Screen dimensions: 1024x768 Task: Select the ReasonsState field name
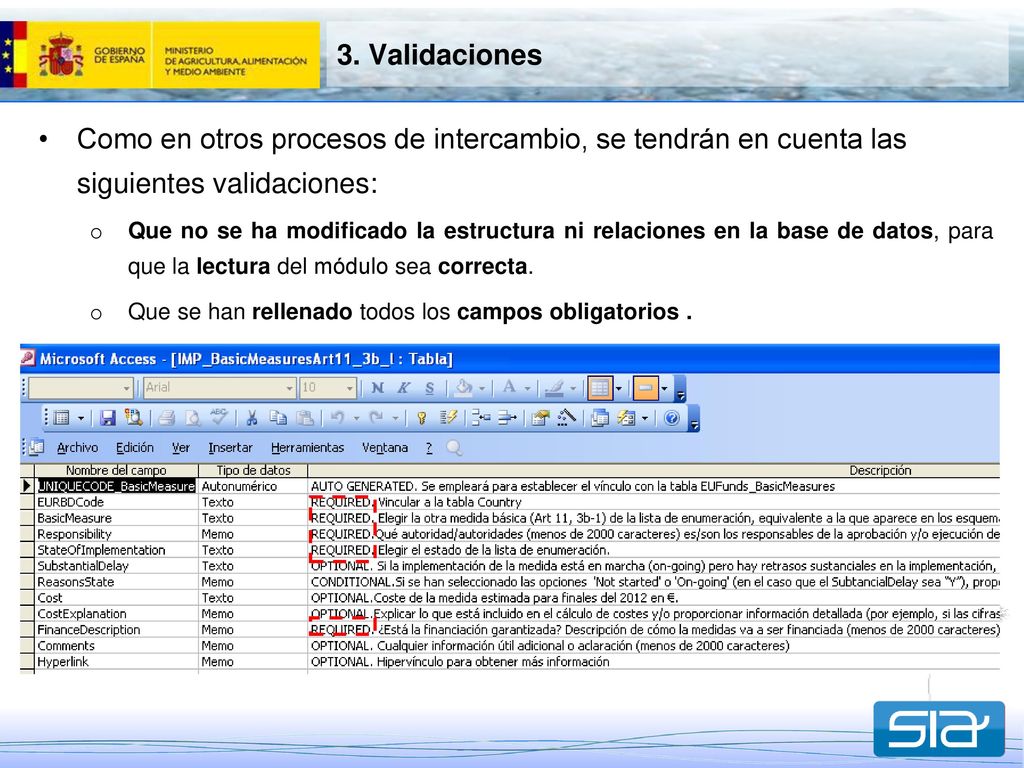point(76,582)
